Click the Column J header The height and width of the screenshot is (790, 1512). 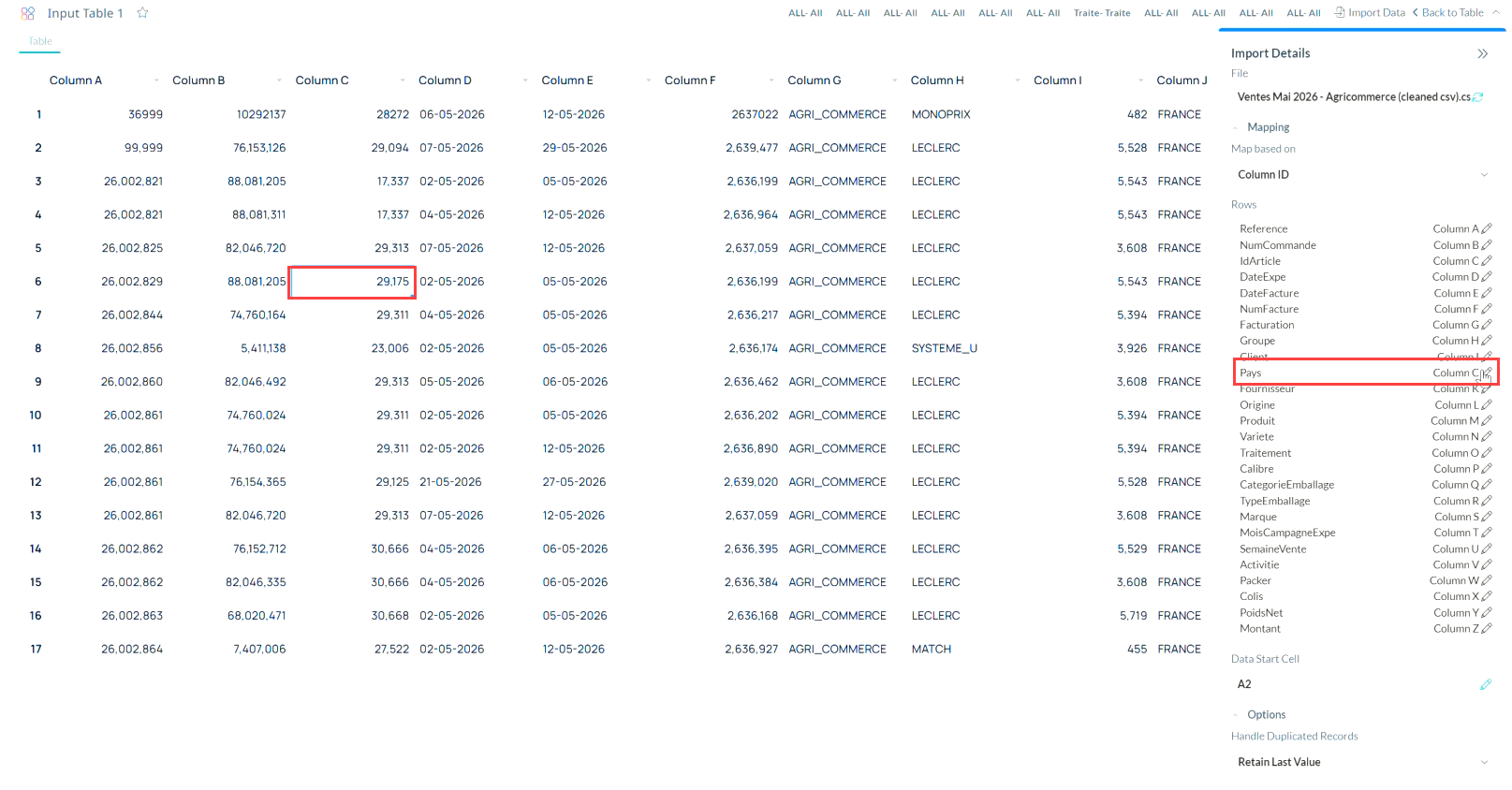pos(1182,80)
